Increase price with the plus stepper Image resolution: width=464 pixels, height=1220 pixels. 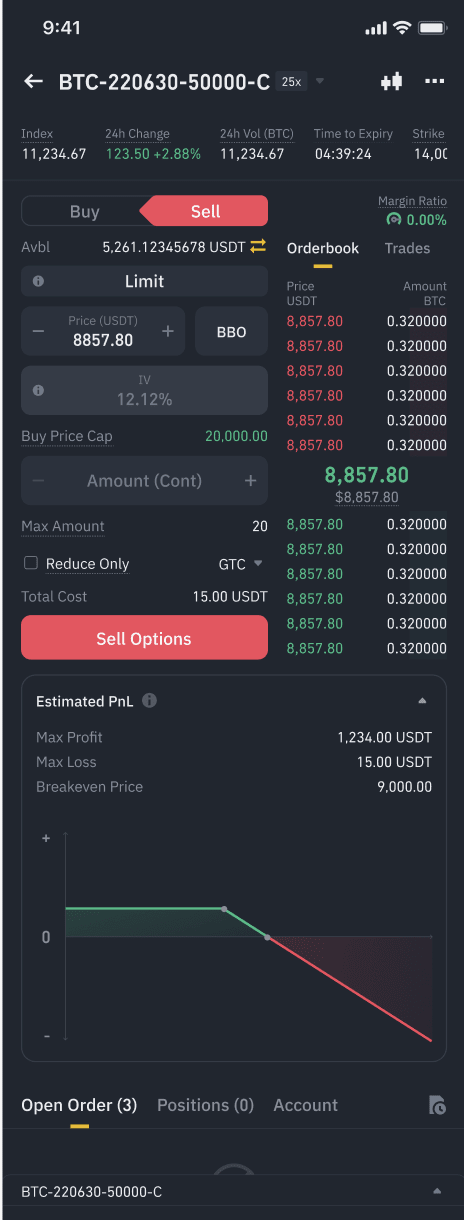(x=167, y=331)
